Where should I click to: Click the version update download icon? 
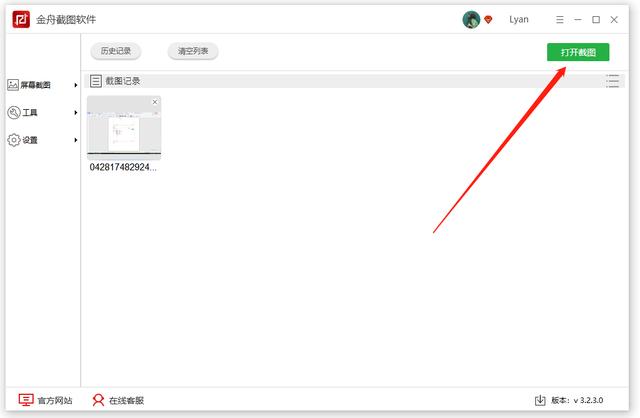(539, 400)
